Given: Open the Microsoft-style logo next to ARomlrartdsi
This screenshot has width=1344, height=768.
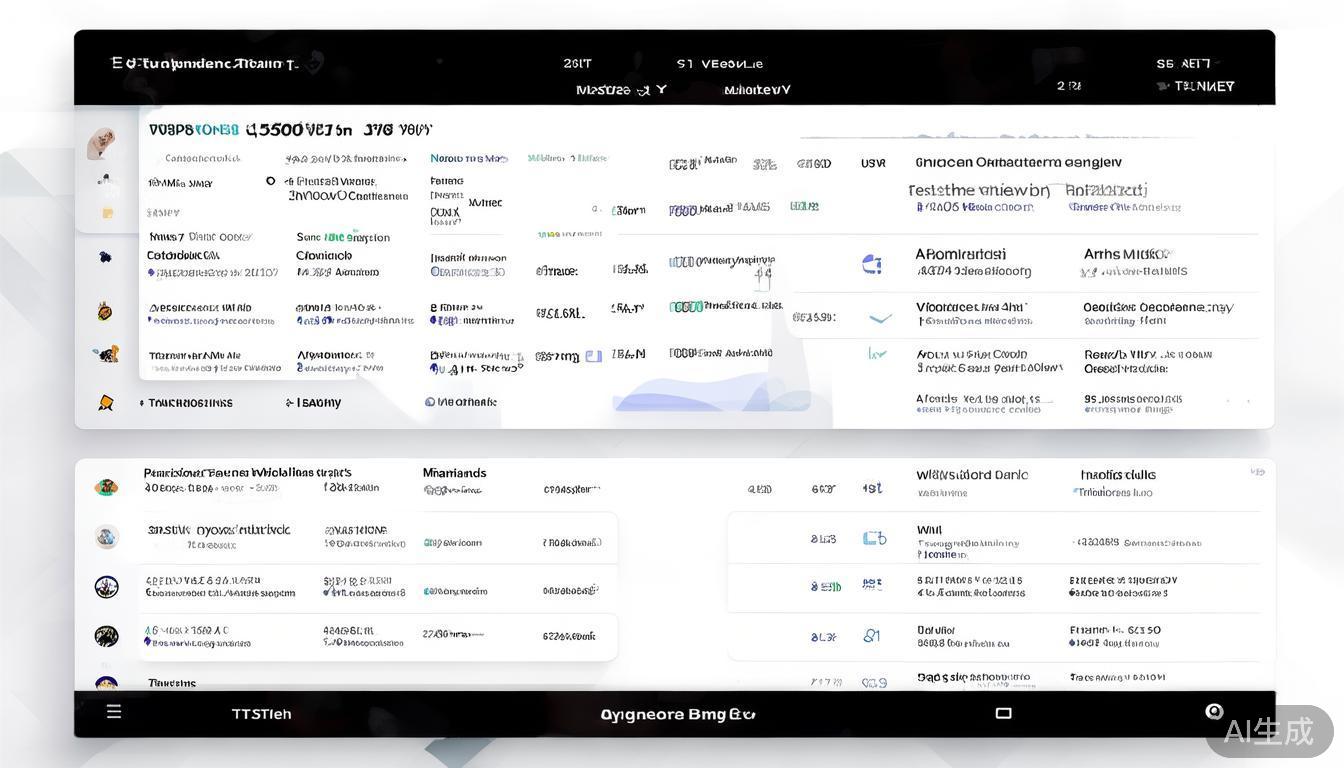Looking at the screenshot, I should (x=871, y=263).
